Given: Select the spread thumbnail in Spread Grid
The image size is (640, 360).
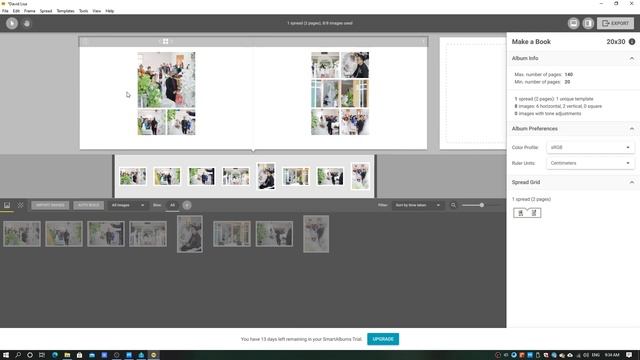Looking at the screenshot, I should 527,213.
